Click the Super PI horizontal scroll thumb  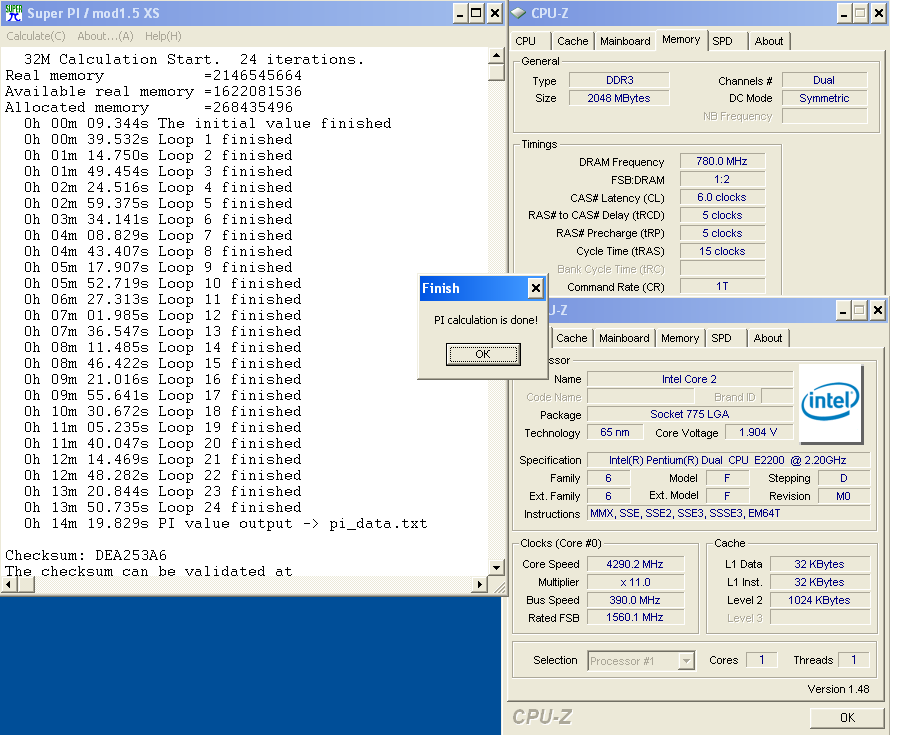point(25,585)
